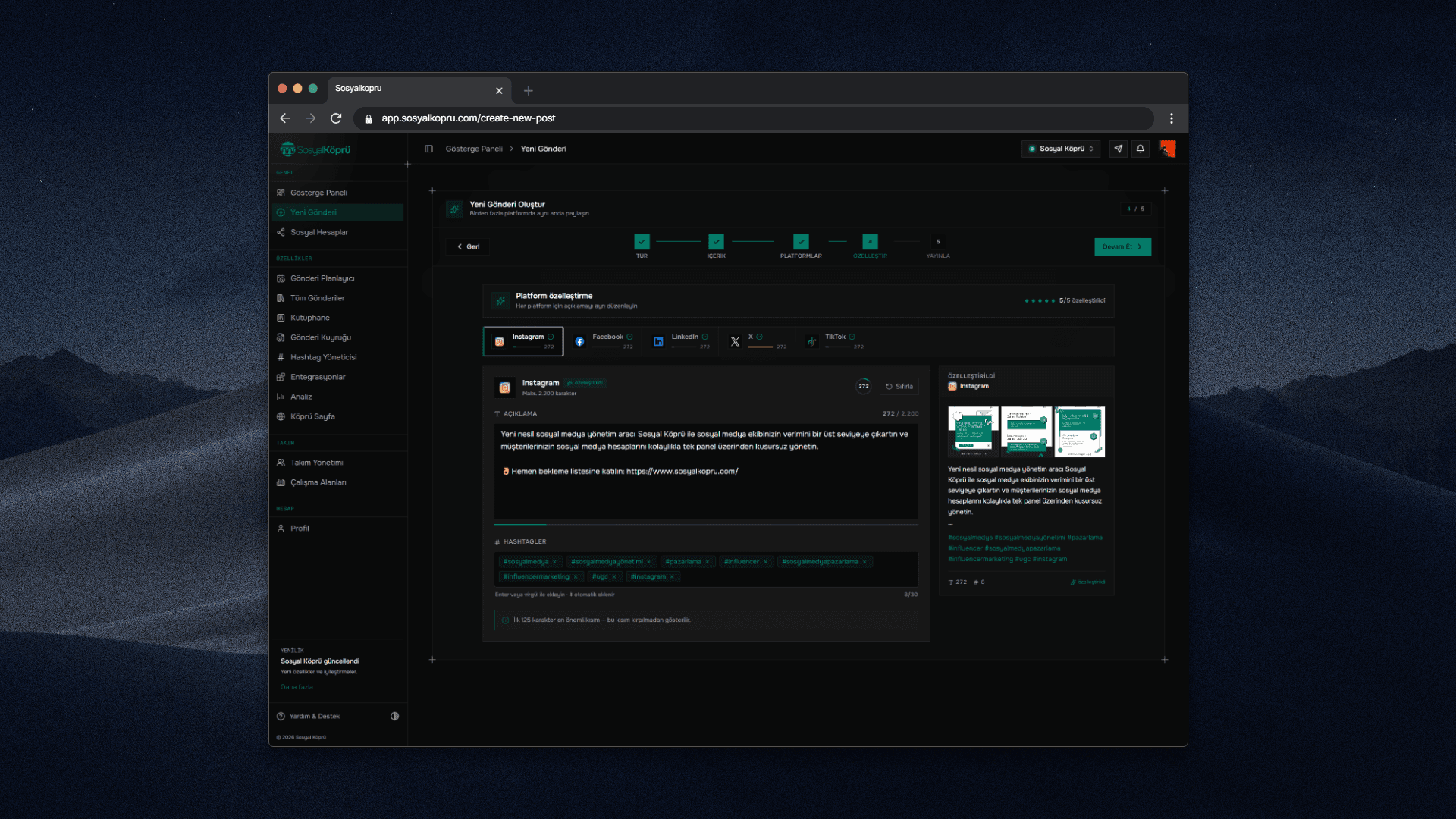This screenshot has height=819, width=1456.
Task: Click the Sosyal Köprü logo in sidebar
Action: point(315,149)
